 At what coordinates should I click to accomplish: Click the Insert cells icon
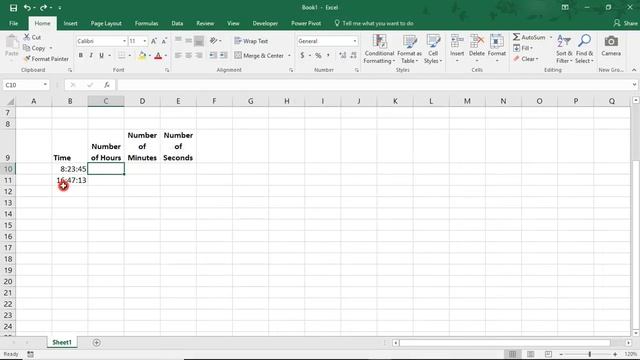click(457, 42)
